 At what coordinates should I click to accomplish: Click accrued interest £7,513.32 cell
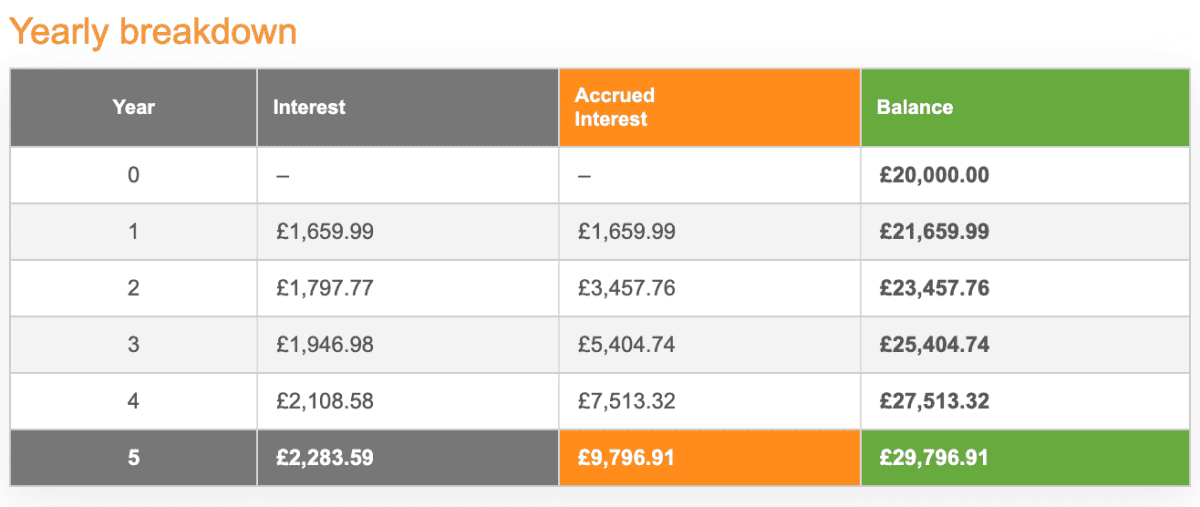626,402
